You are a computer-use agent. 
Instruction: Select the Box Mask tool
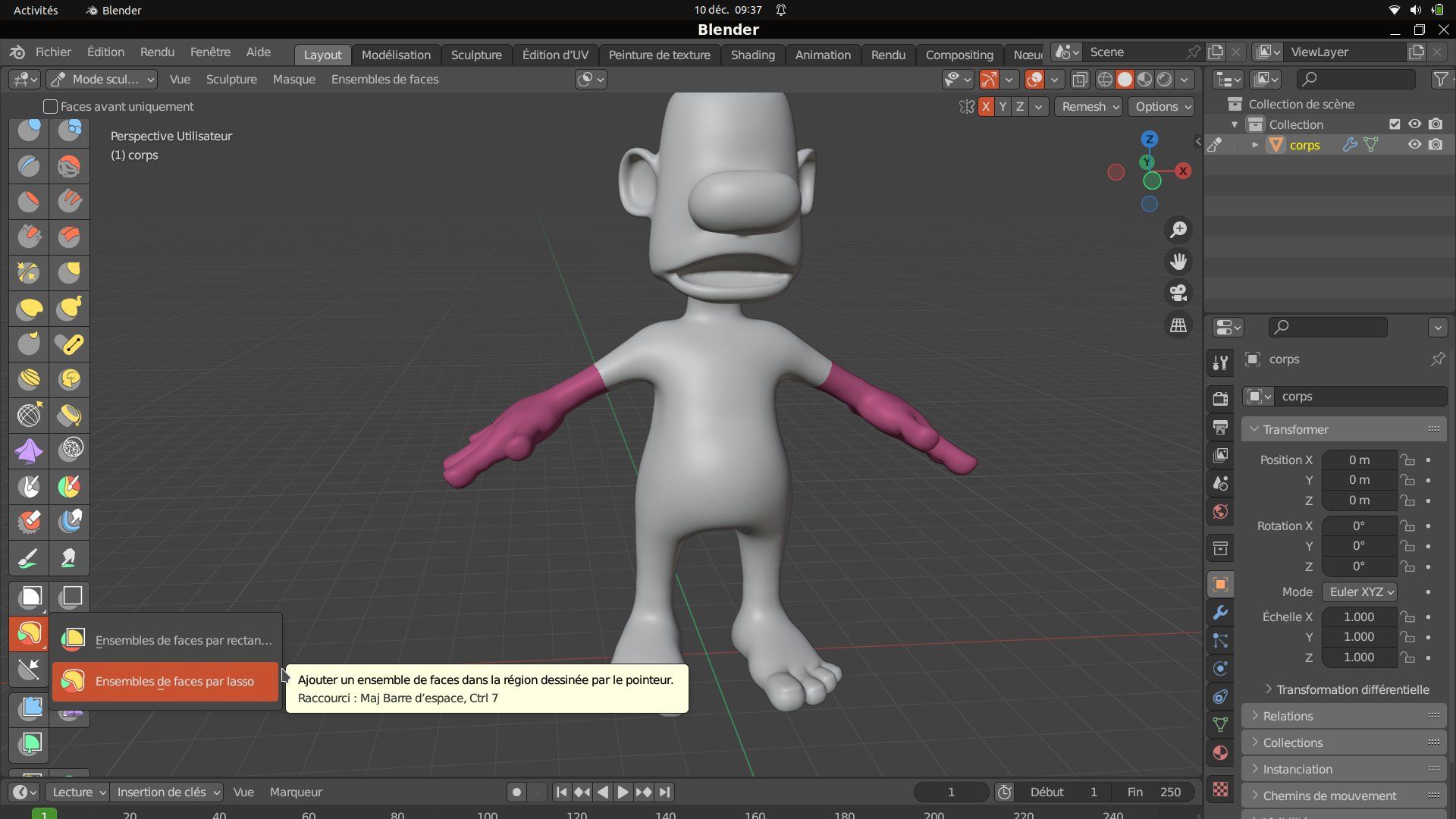point(29,598)
